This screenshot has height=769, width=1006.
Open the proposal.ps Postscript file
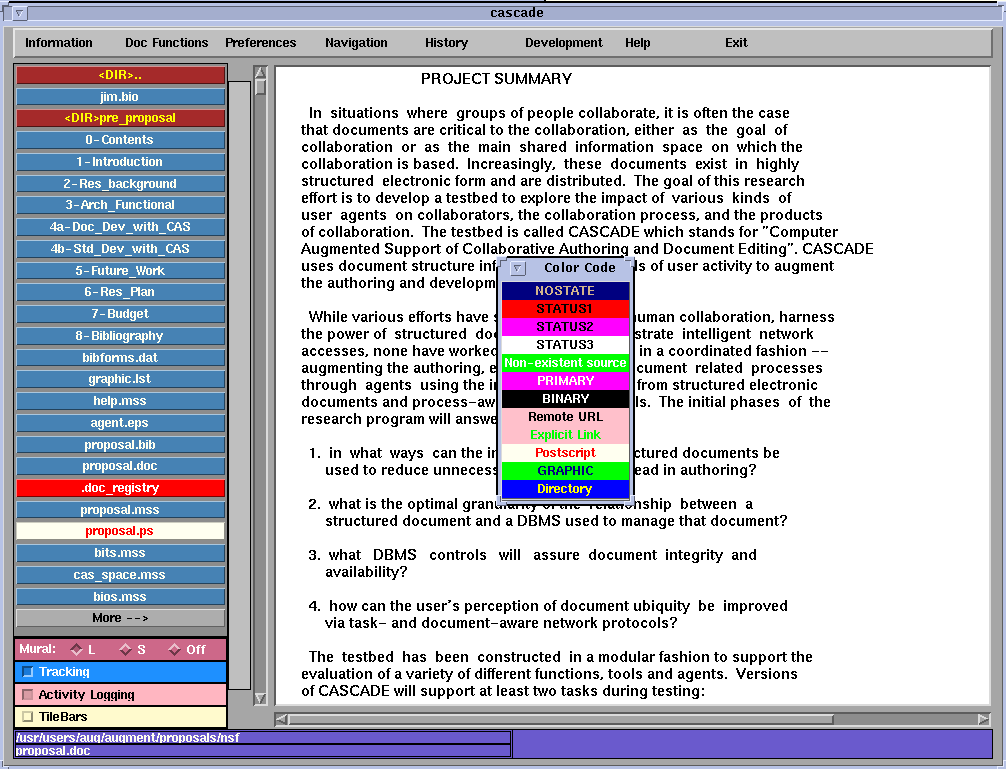click(x=120, y=531)
